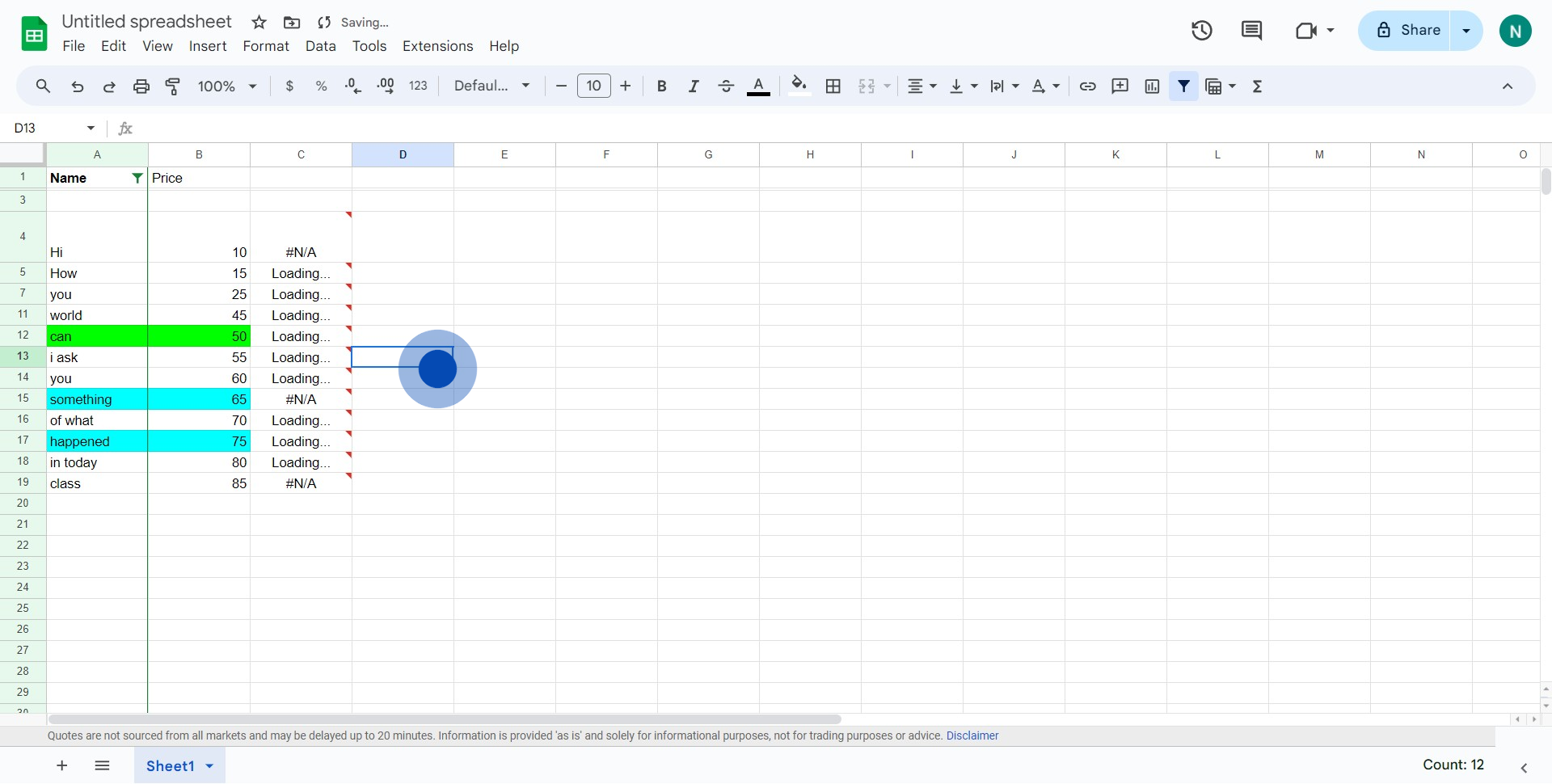Add a new sheet plus icon
1552x784 pixels.
(61, 765)
